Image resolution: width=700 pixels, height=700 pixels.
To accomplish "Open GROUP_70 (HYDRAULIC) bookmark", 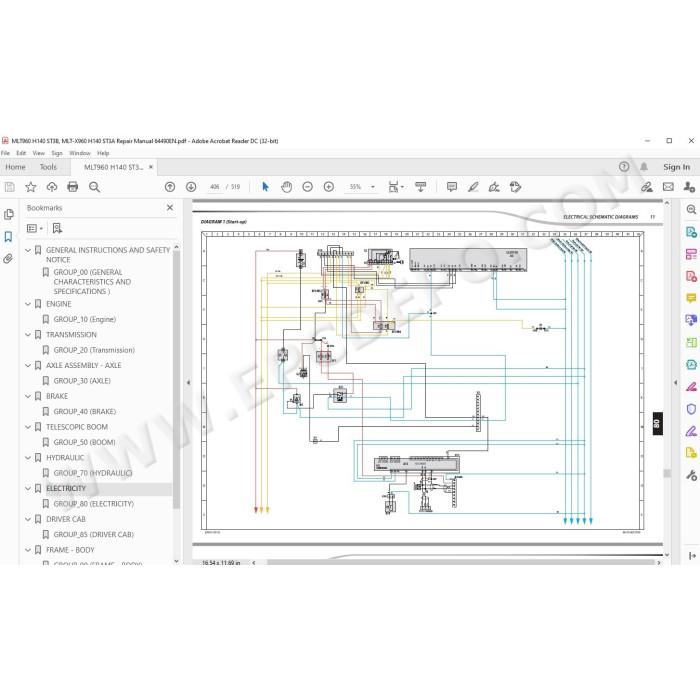I will point(93,473).
